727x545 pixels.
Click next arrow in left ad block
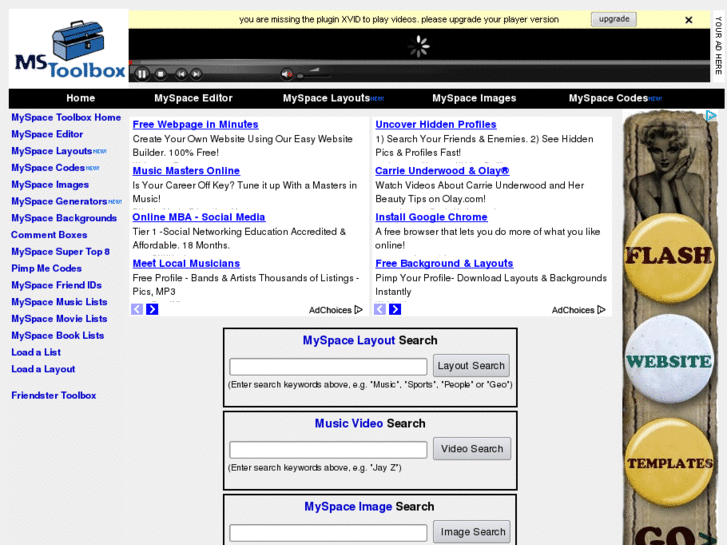click(x=152, y=309)
